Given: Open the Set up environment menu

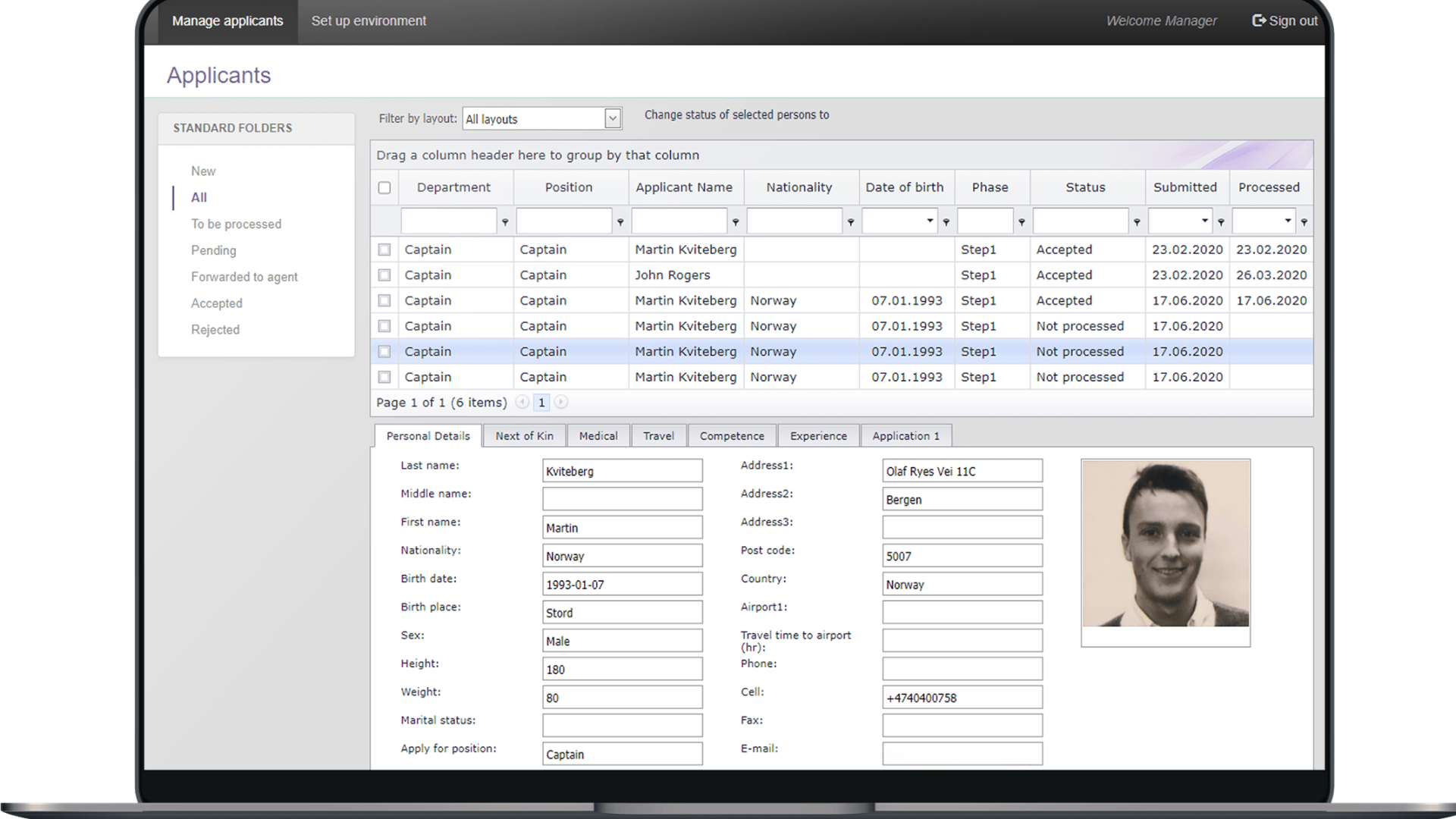Looking at the screenshot, I should (369, 21).
